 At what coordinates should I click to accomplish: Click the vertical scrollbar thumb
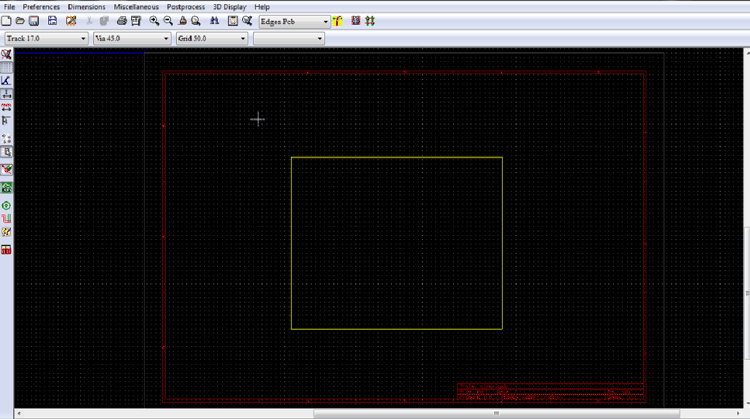tap(747, 293)
